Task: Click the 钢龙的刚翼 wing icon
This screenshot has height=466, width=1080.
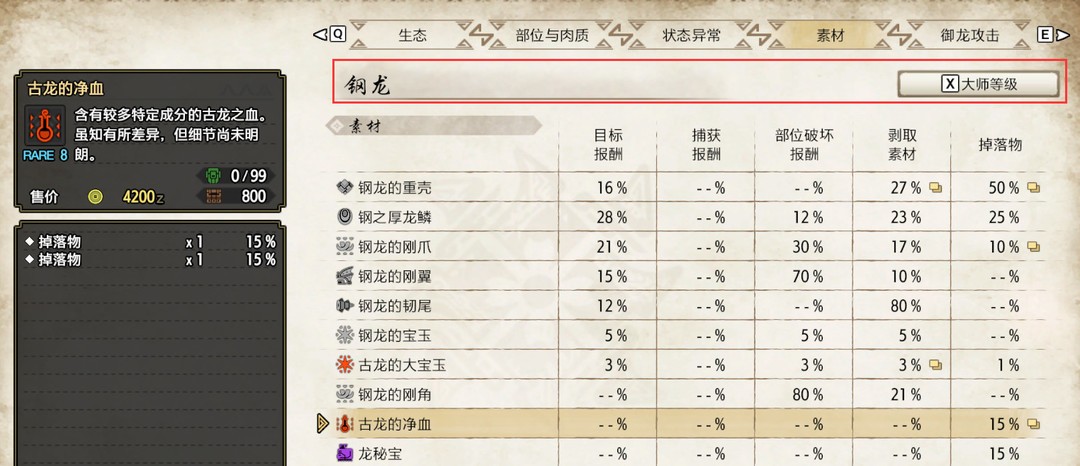Action: (x=344, y=276)
